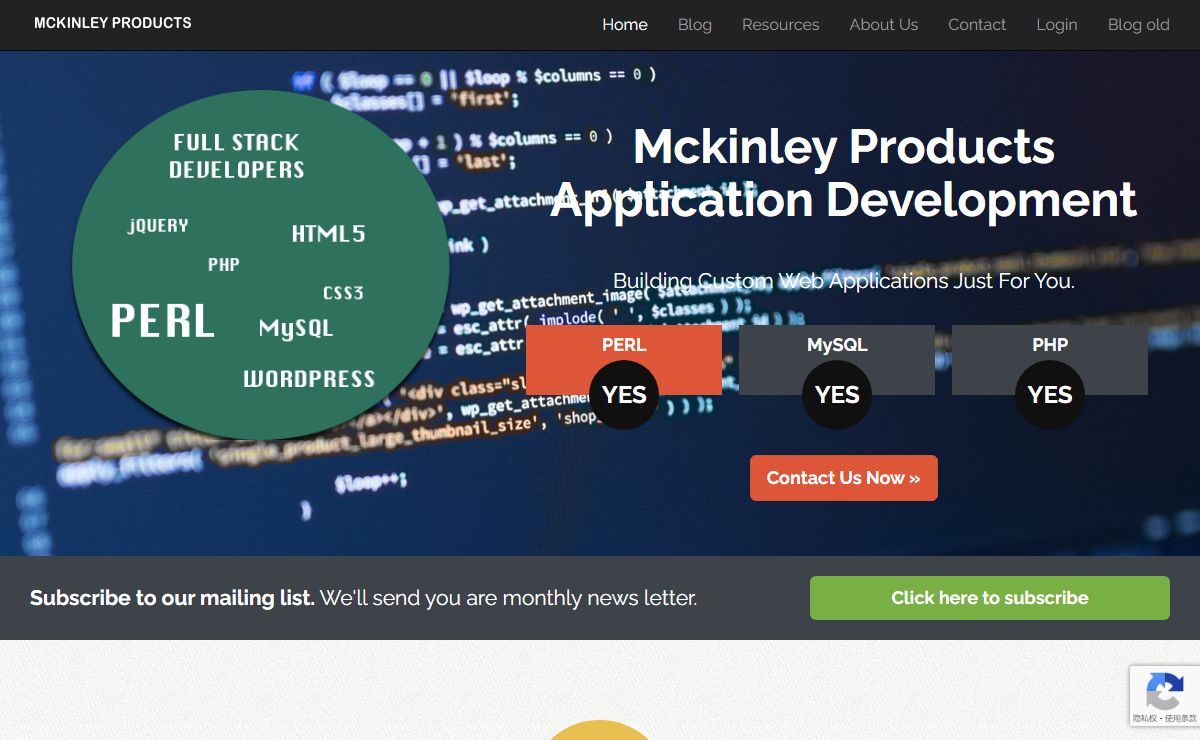The width and height of the screenshot is (1200, 740).
Task: Go to the Contact page
Action: [977, 25]
